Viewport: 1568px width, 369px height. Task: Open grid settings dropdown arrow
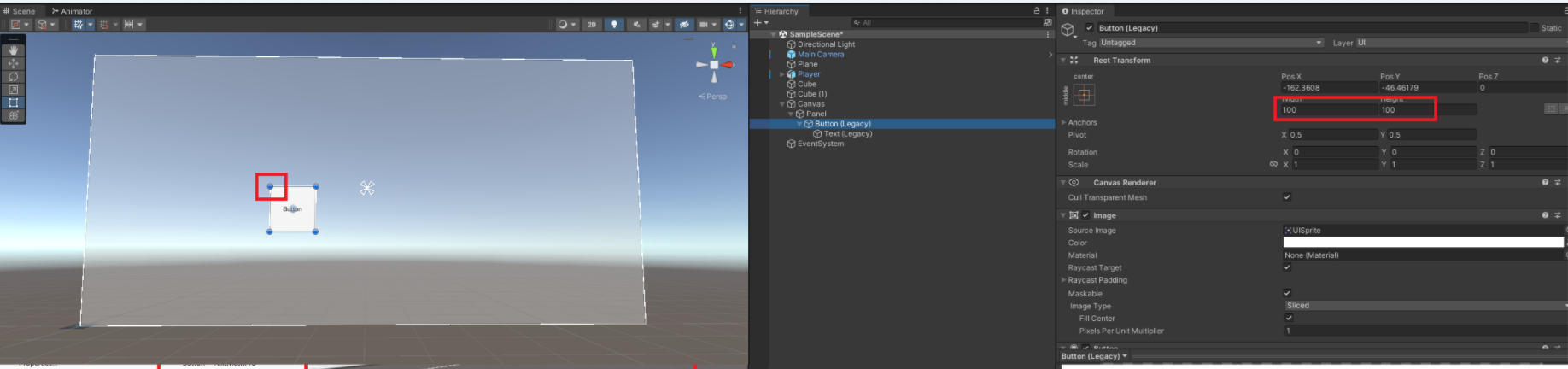[x=91, y=25]
